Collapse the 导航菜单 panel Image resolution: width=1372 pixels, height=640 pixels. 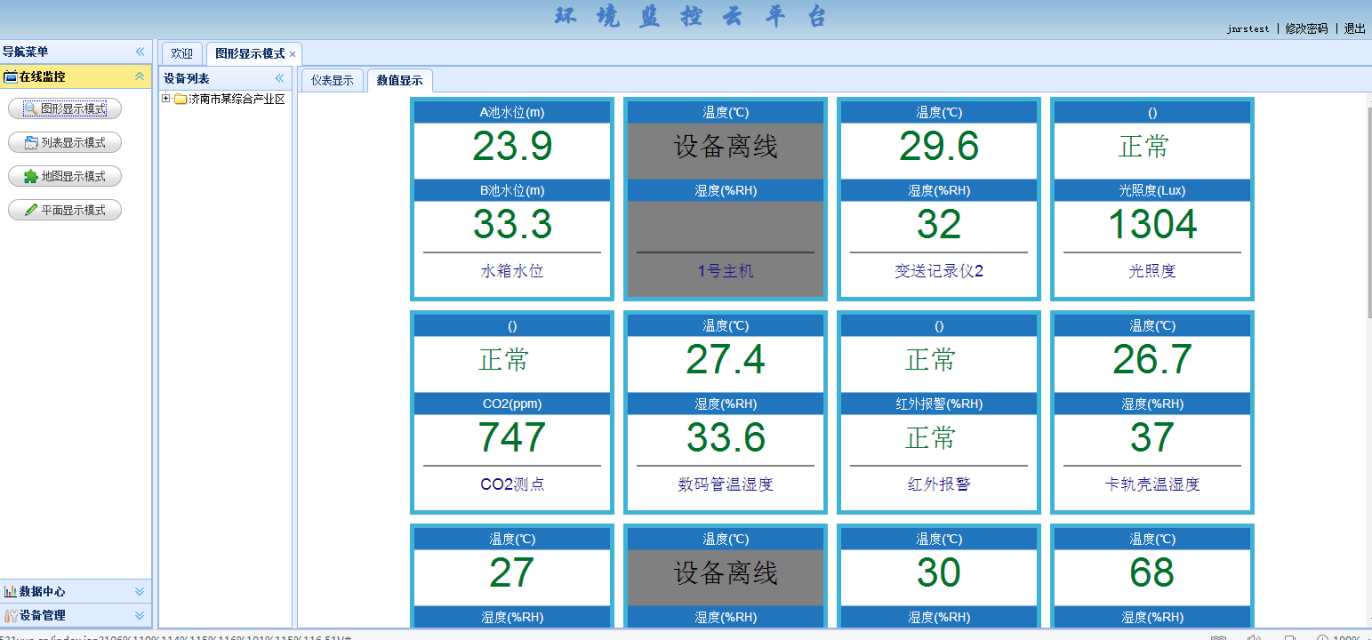tap(139, 50)
